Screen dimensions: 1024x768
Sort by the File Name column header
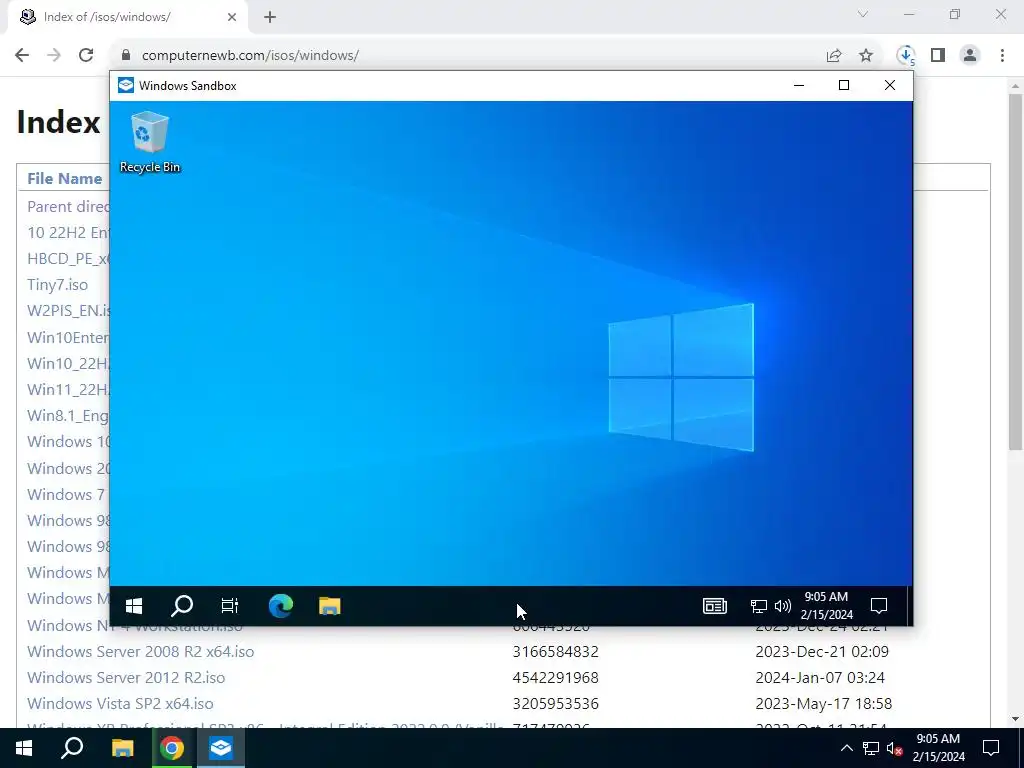[x=65, y=178]
